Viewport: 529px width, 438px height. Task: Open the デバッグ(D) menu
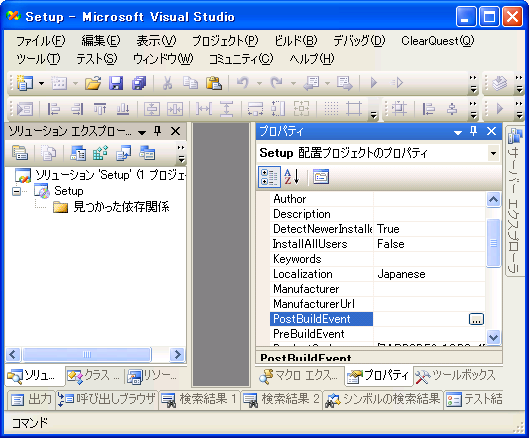(359, 41)
